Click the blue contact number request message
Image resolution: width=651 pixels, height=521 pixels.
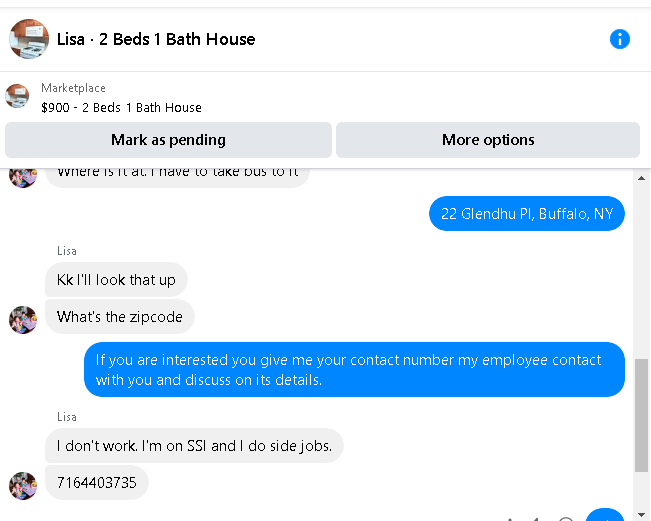(354, 369)
